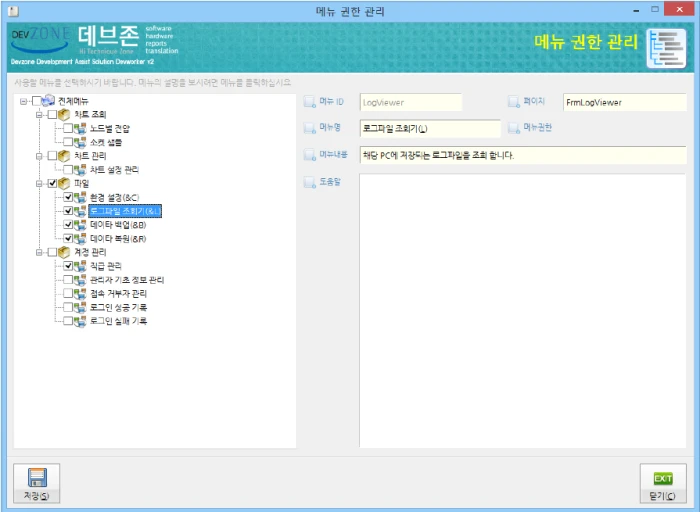This screenshot has height=512, width=700.
Task: Select the 데이타 백업(&B) item label
Action: click(118, 225)
